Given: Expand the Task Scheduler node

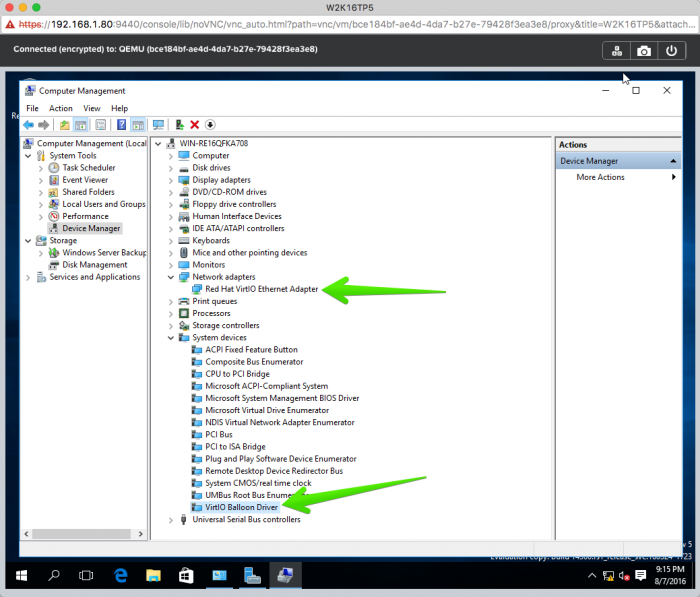Looking at the screenshot, I should pyautogui.click(x=41, y=168).
